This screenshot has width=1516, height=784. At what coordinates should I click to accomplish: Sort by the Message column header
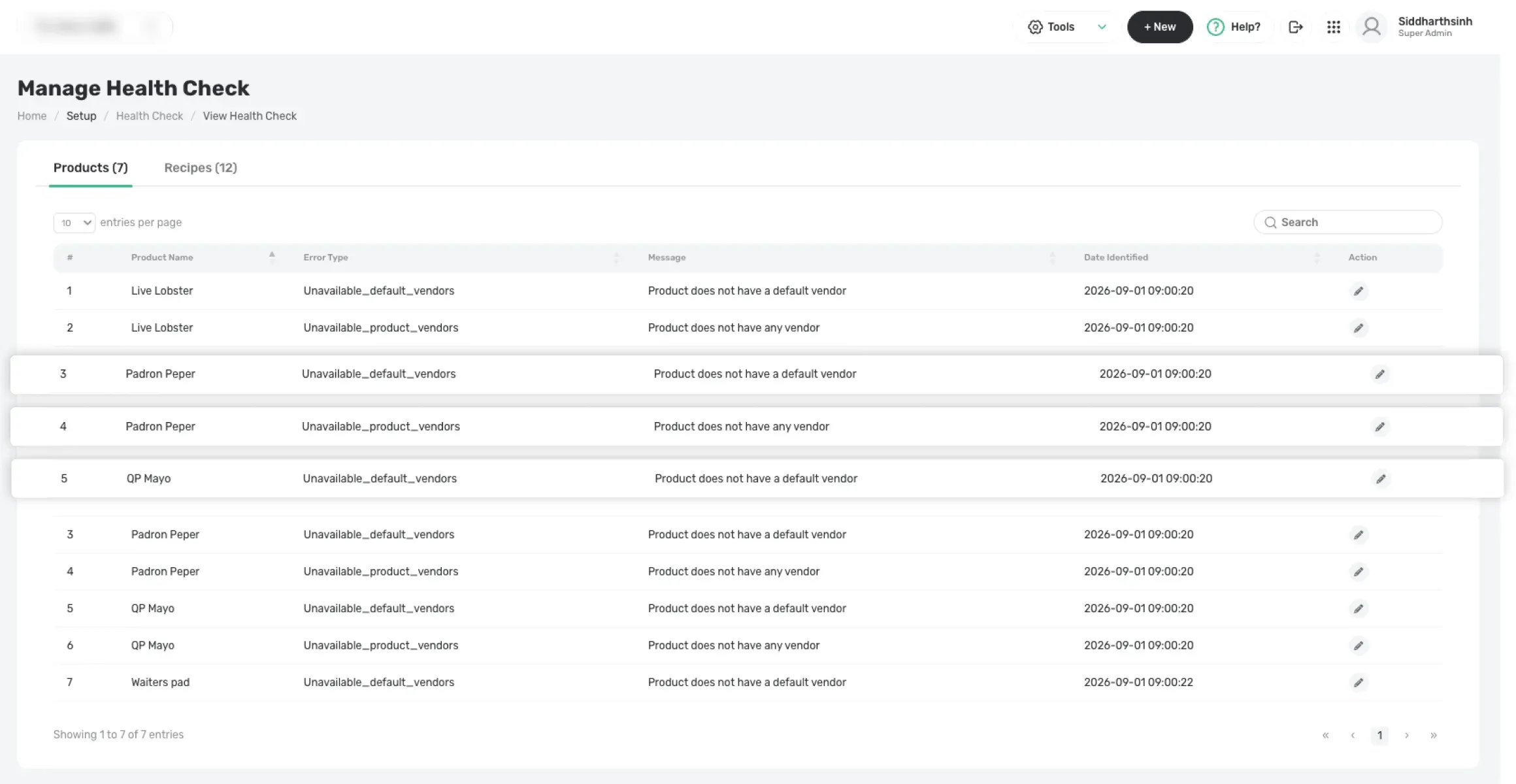[667, 257]
